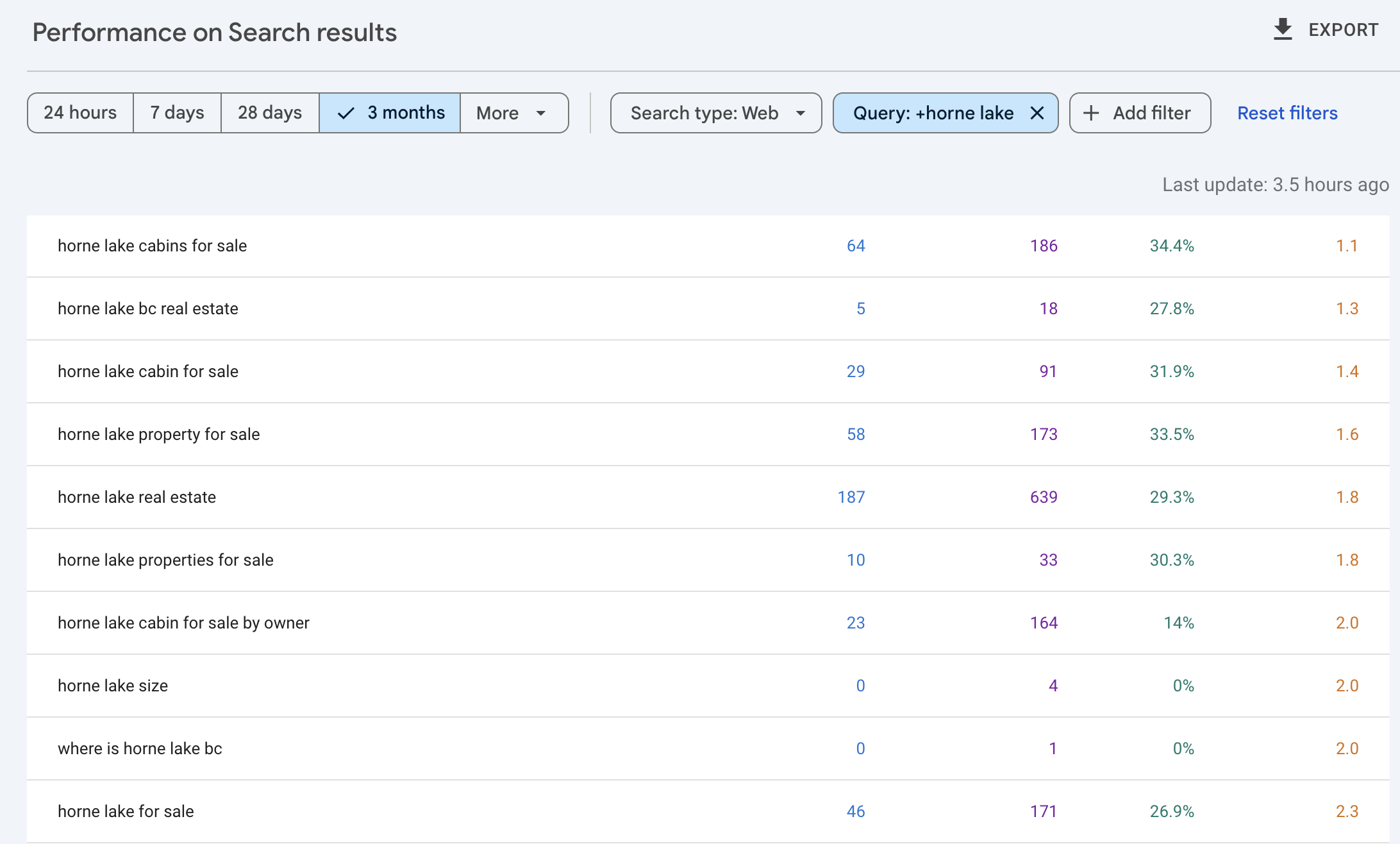Open the horne lake cabins for sale row
The height and width of the screenshot is (844, 1400).
[x=152, y=246]
